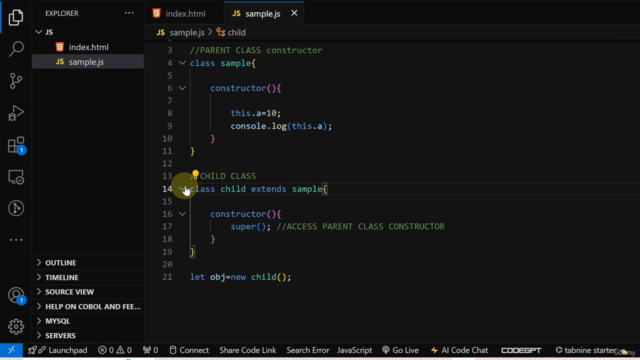Place cursor in 'let obj=new child();' line
The height and width of the screenshot is (360, 640).
tap(240, 277)
